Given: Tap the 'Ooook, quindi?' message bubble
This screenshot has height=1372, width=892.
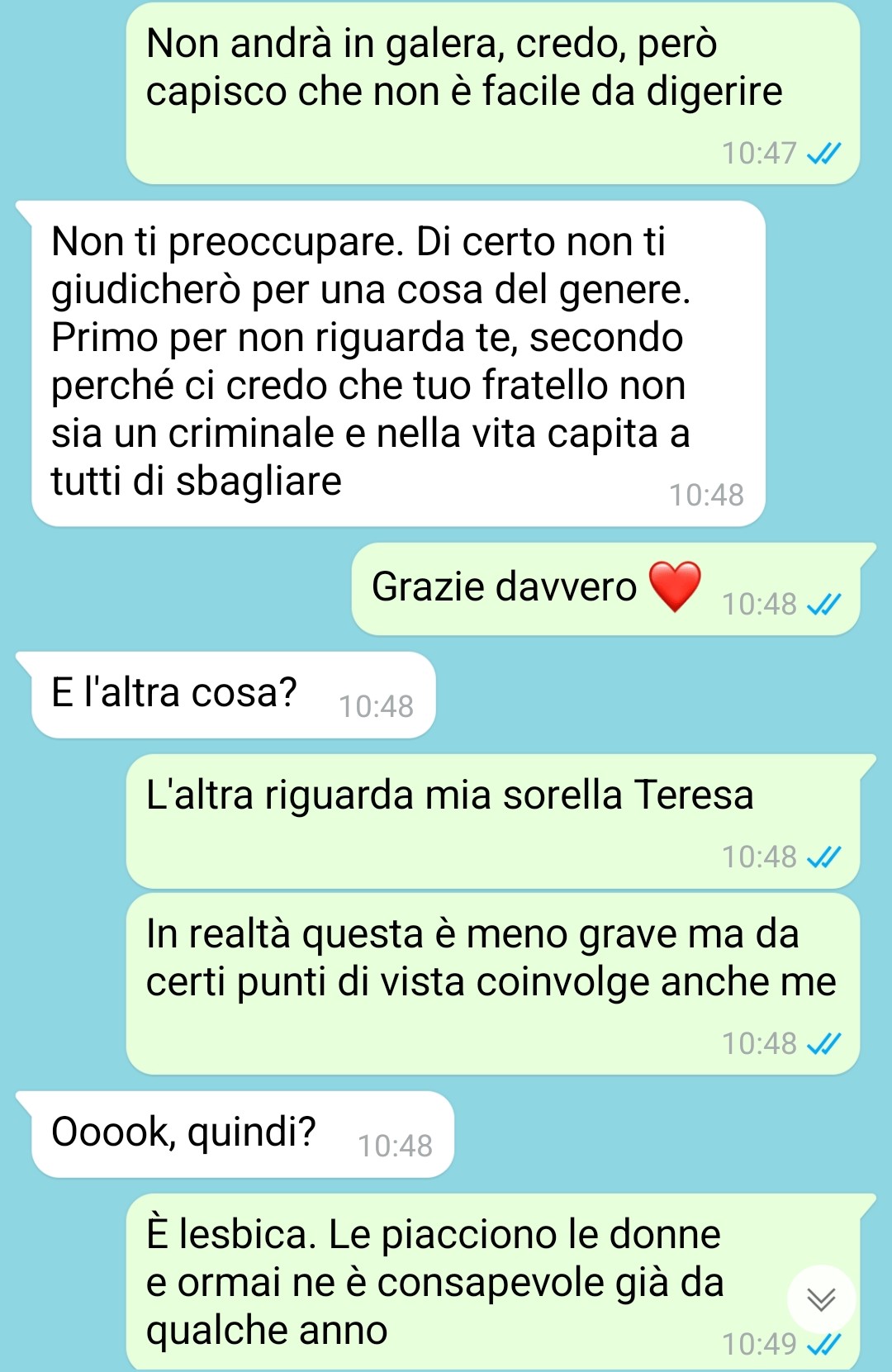Looking at the screenshot, I should coord(243,1134).
